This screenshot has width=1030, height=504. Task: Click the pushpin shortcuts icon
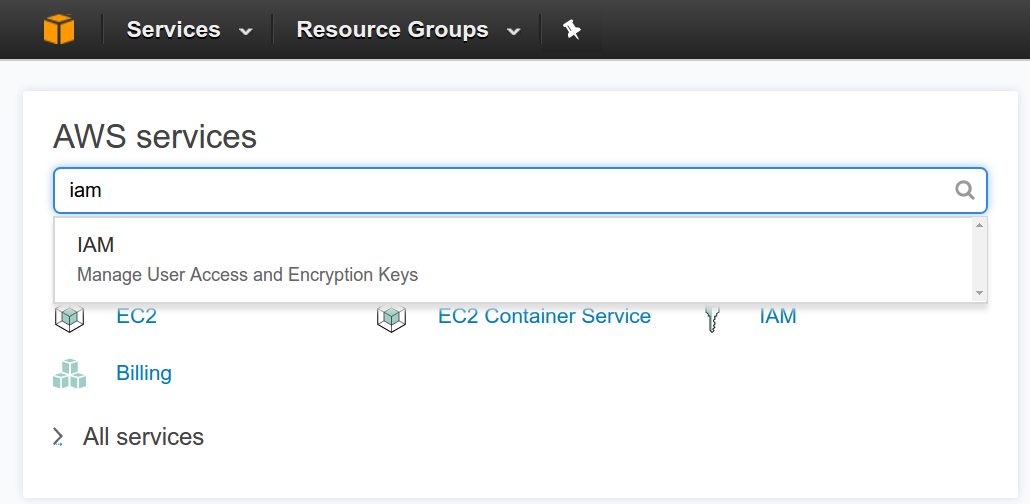tap(571, 30)
